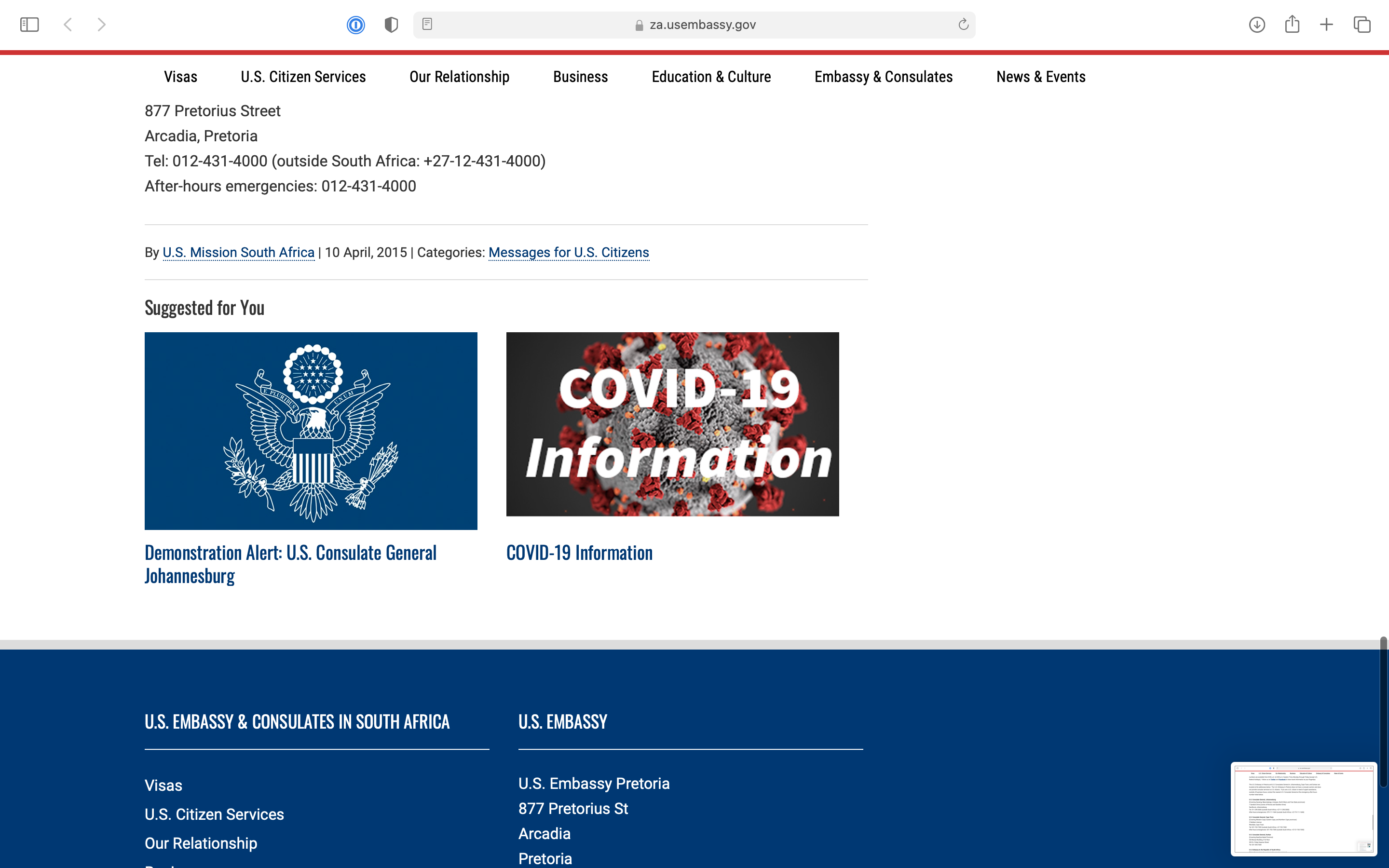1389x868 pixels.
Task: Click footer U.S. Citizen Services link
Action: click(x=214, y=814)
